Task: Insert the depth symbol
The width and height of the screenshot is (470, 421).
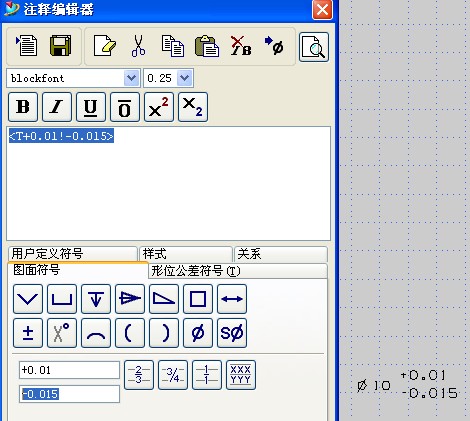Action: [96, 299]
